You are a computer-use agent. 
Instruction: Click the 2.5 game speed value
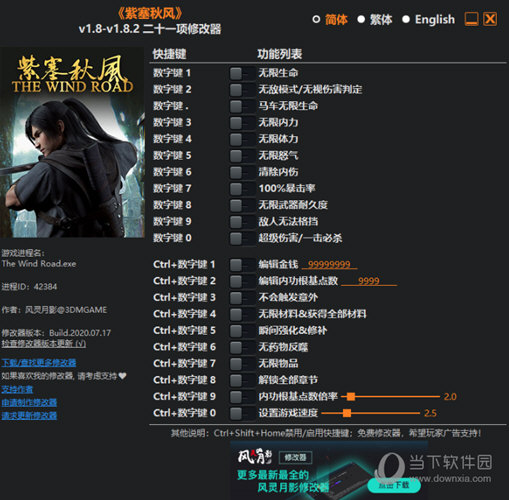(x=430, y=413)
